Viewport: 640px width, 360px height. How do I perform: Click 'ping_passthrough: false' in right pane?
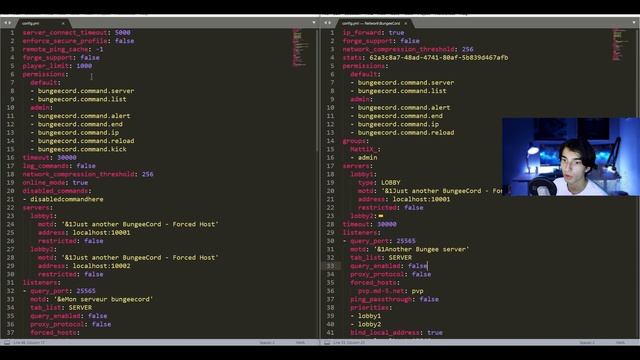click(x=394, y=299)
